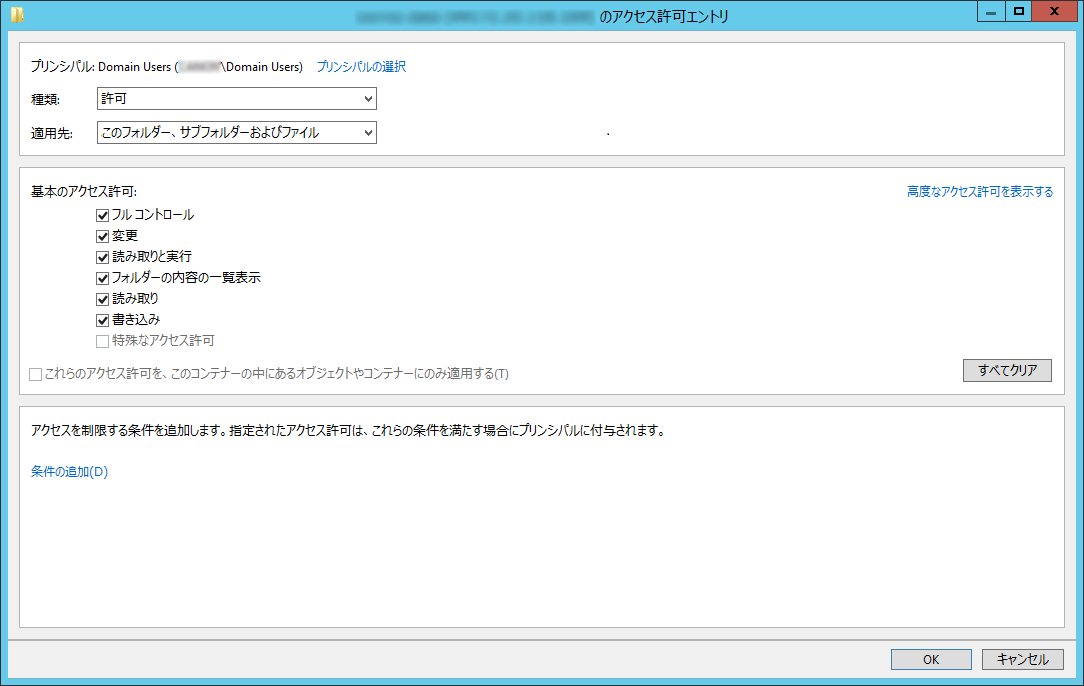Click the 基本のアクセス許可: heading text
Screen dimensions: 1084x686
(x=84, y=192)
